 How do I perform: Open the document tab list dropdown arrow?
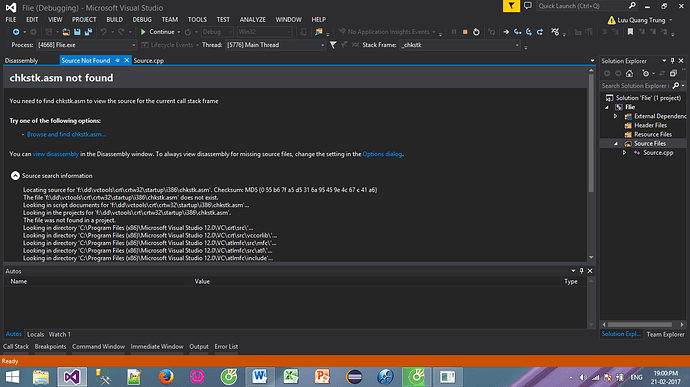pyautogui.click(x=592, y=61)
